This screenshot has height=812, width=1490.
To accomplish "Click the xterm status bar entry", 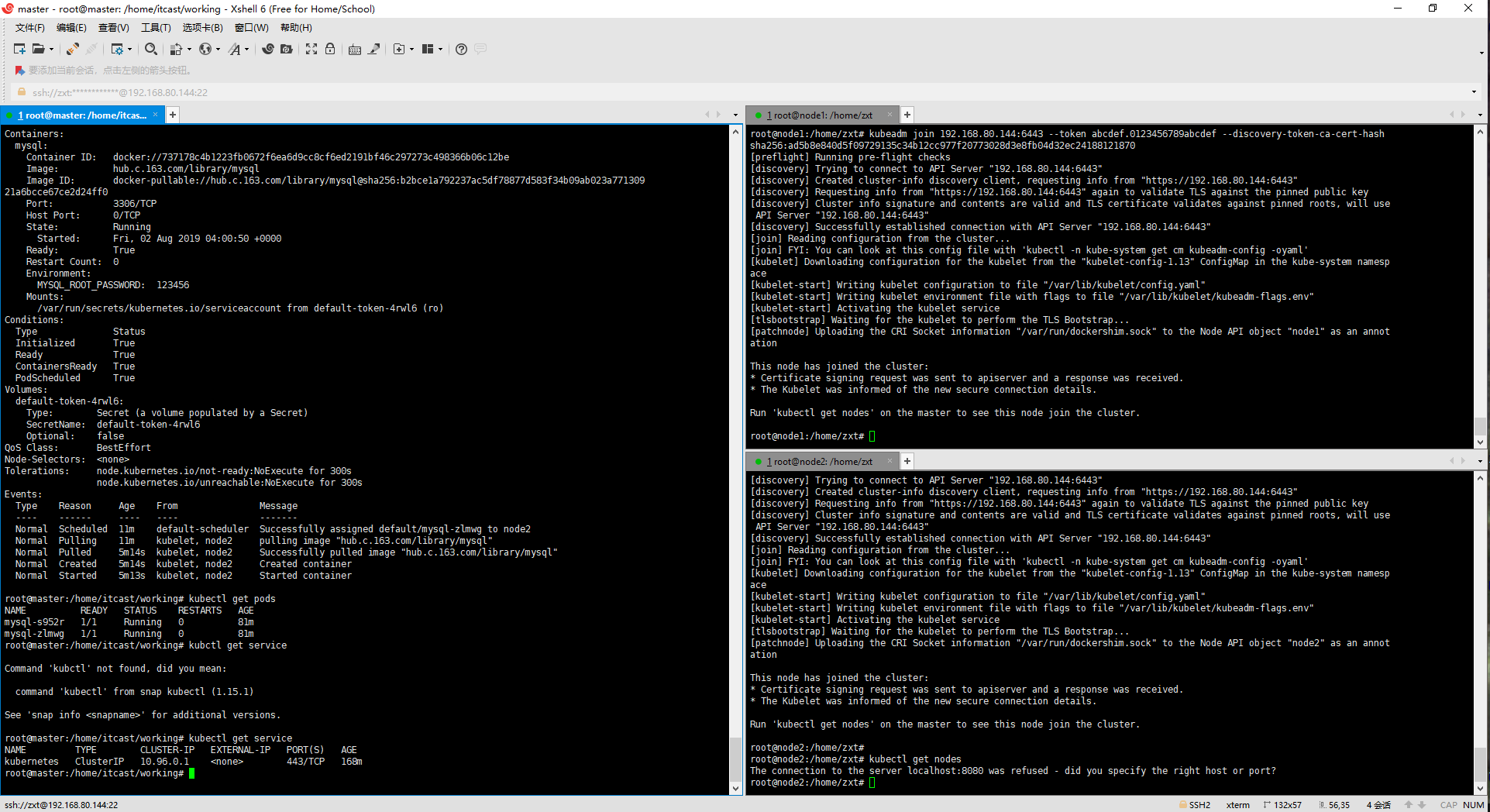I will [x=1237, y=805].
